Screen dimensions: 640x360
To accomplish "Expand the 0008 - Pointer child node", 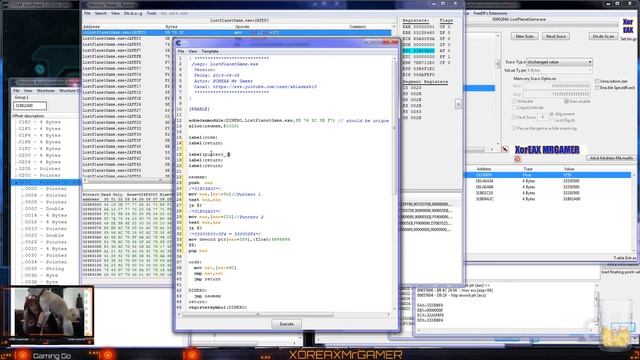I will pos(23,202).
